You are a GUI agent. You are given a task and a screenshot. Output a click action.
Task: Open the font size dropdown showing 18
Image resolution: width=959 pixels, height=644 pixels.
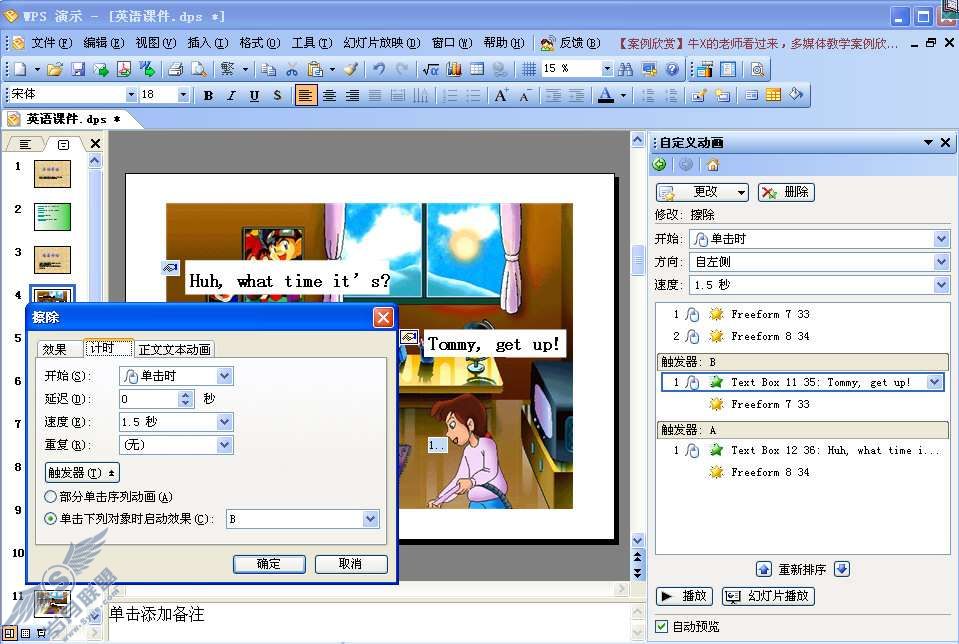pos(183,94)
